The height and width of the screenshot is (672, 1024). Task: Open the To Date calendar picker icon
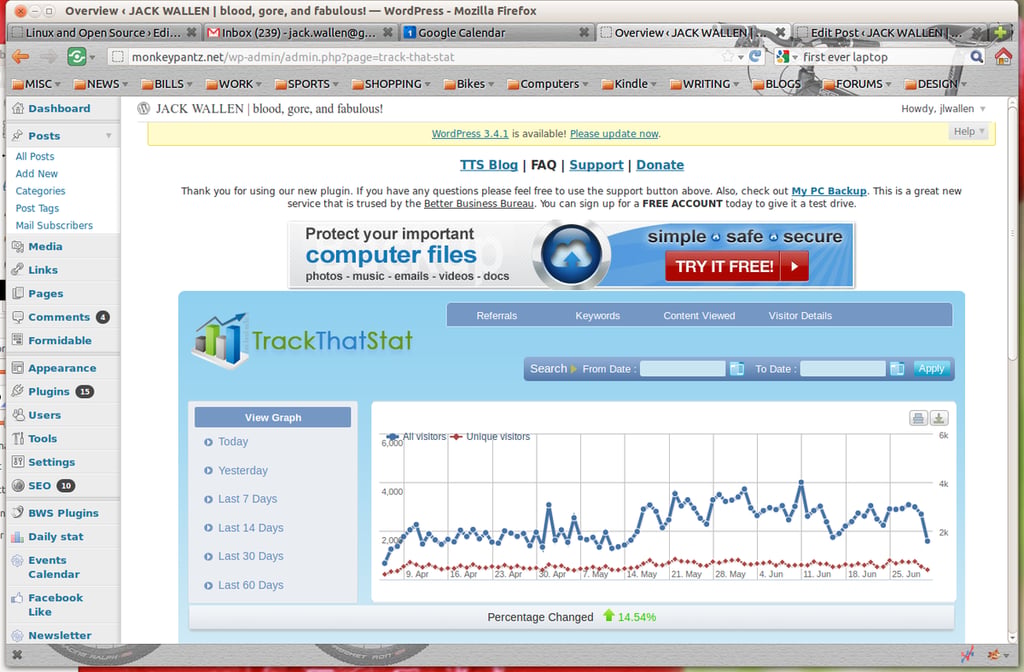tap(897, 369)
